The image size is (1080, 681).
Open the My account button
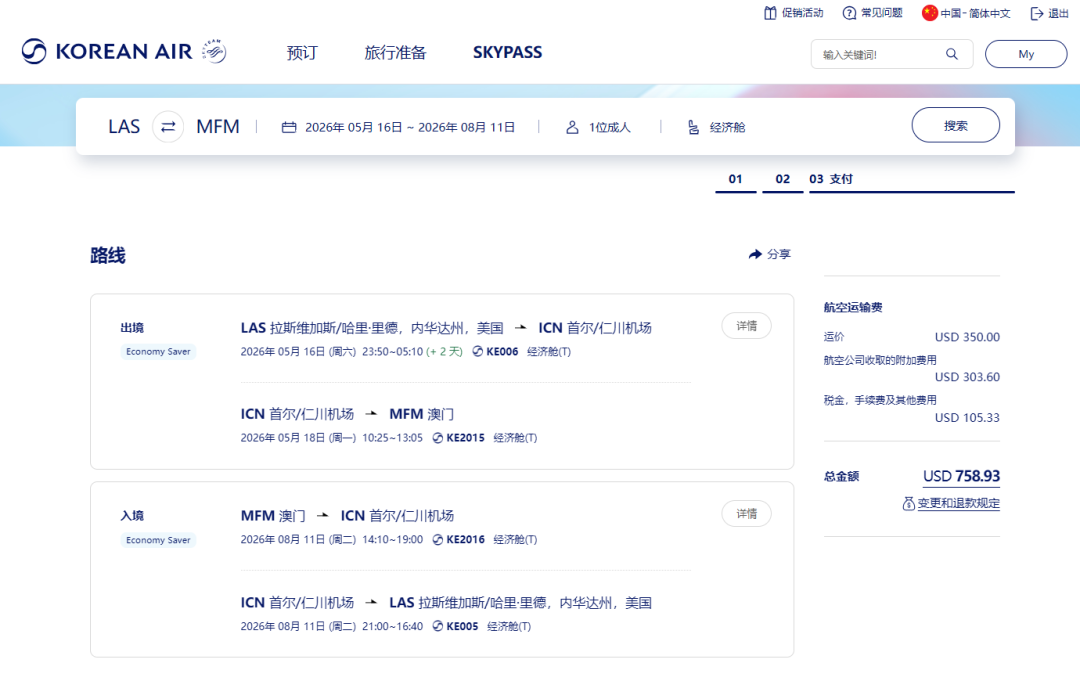tap(1025, 54)
